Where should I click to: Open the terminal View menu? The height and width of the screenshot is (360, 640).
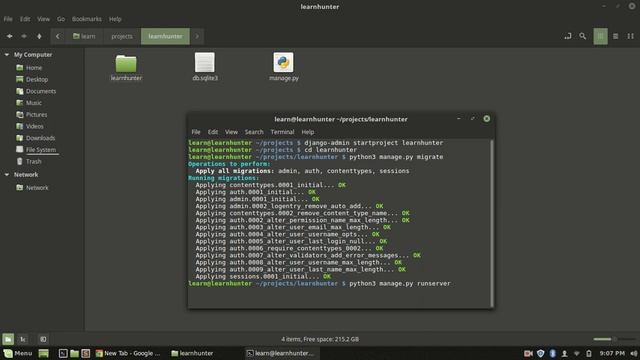[231, 132]
